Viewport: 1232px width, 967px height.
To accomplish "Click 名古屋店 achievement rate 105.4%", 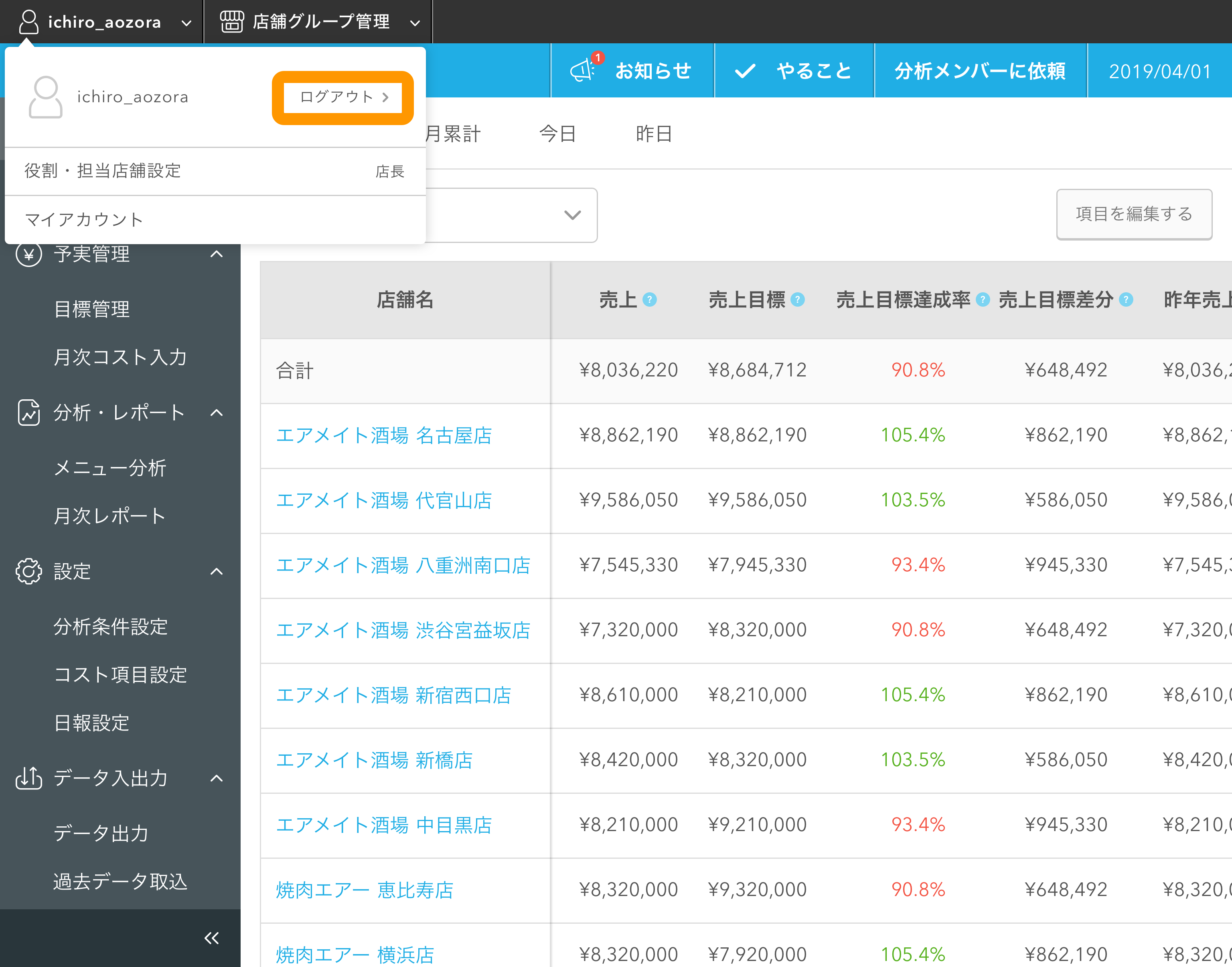I will (913, 435).
